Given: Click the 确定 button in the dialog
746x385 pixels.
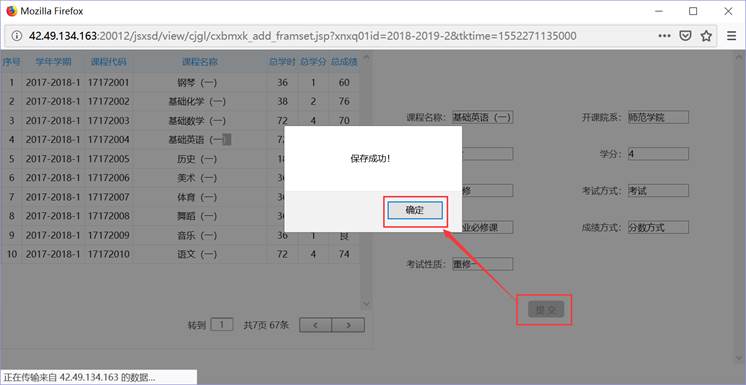Looking at the screenshot, I should tap(415, 210).
